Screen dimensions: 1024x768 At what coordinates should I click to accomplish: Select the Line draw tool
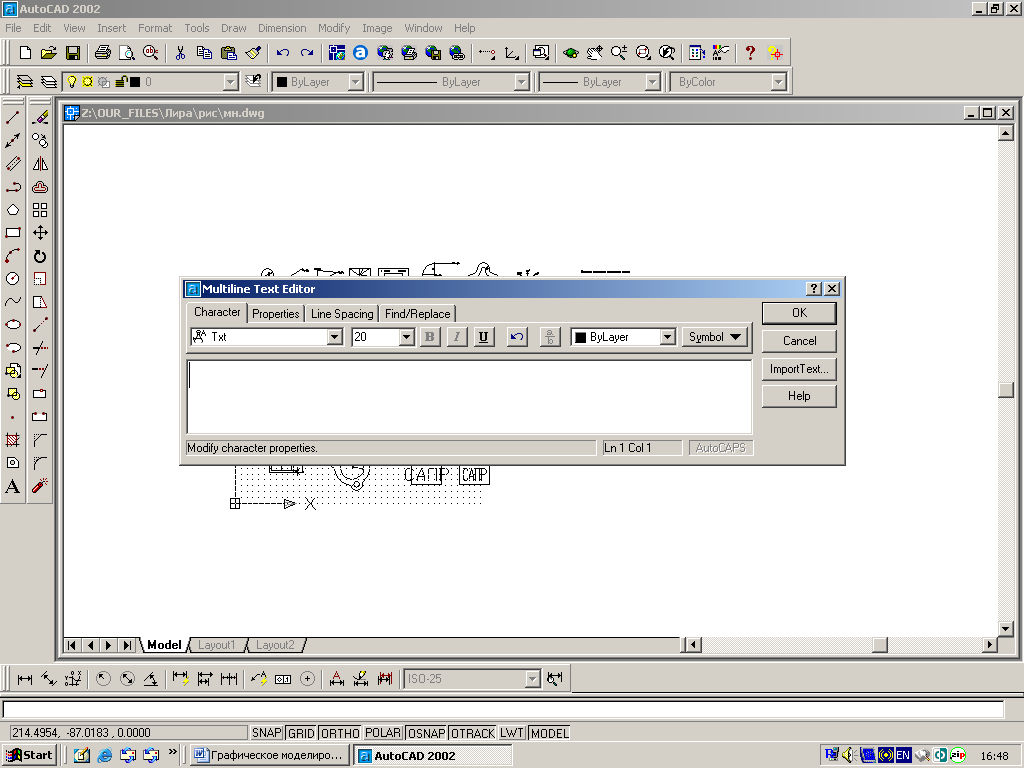[12, 118]
